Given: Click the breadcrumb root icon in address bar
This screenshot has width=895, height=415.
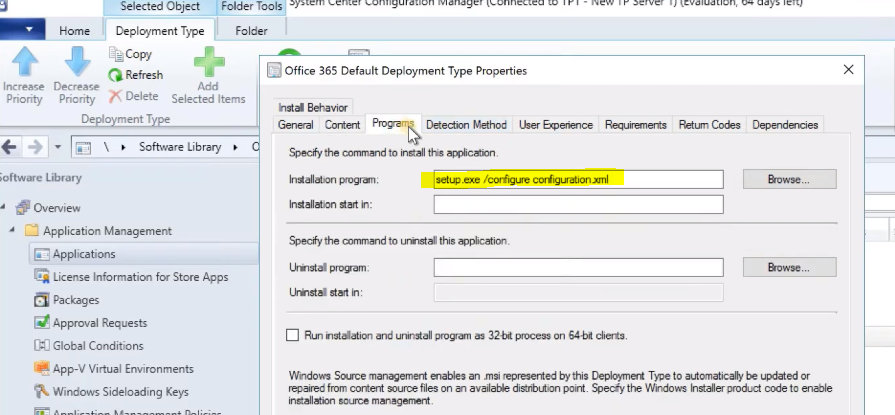Looking at the screenshot, I should tap(83, 147).
